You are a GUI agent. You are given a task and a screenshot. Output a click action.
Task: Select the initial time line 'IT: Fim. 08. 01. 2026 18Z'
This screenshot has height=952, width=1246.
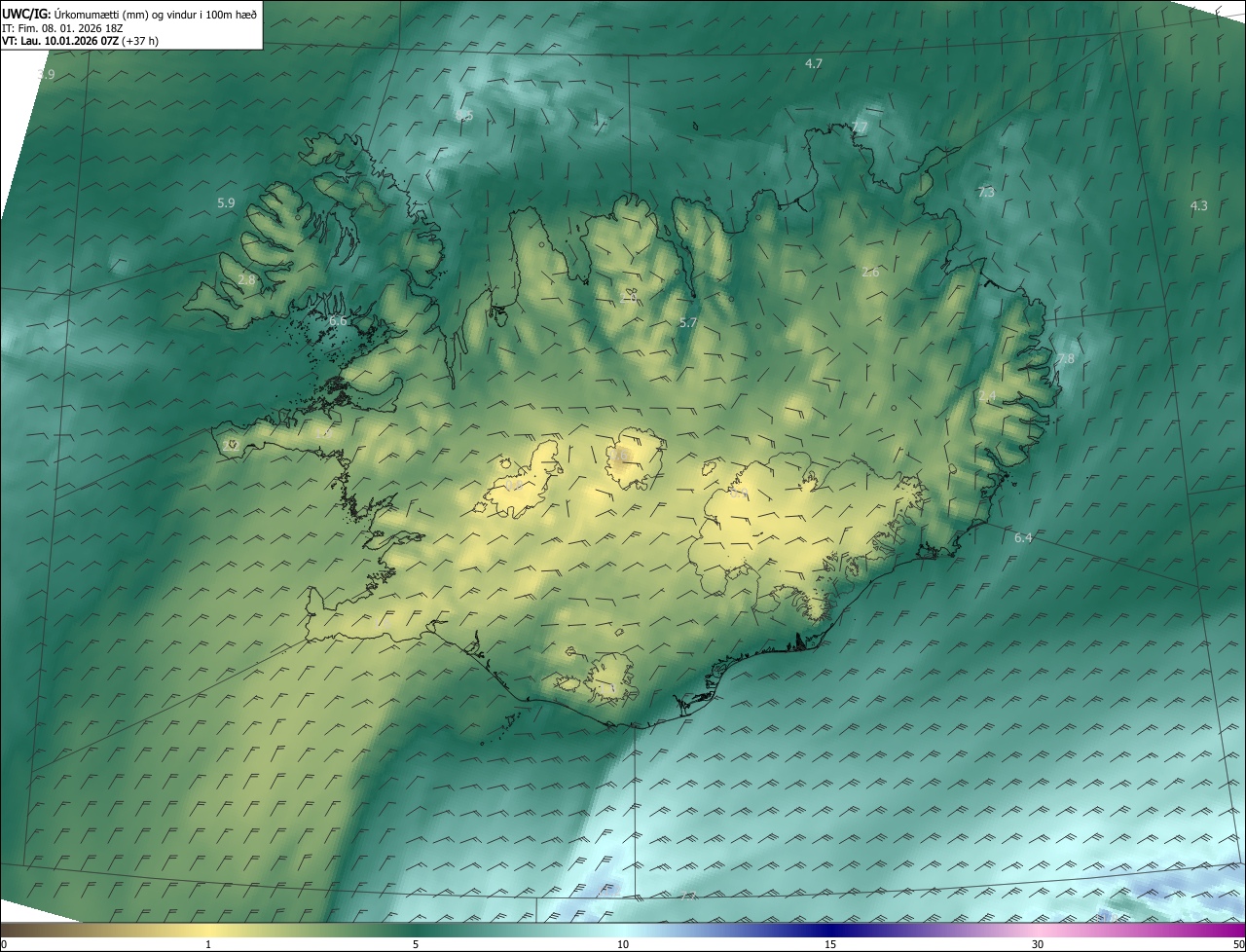click(62, 27)
